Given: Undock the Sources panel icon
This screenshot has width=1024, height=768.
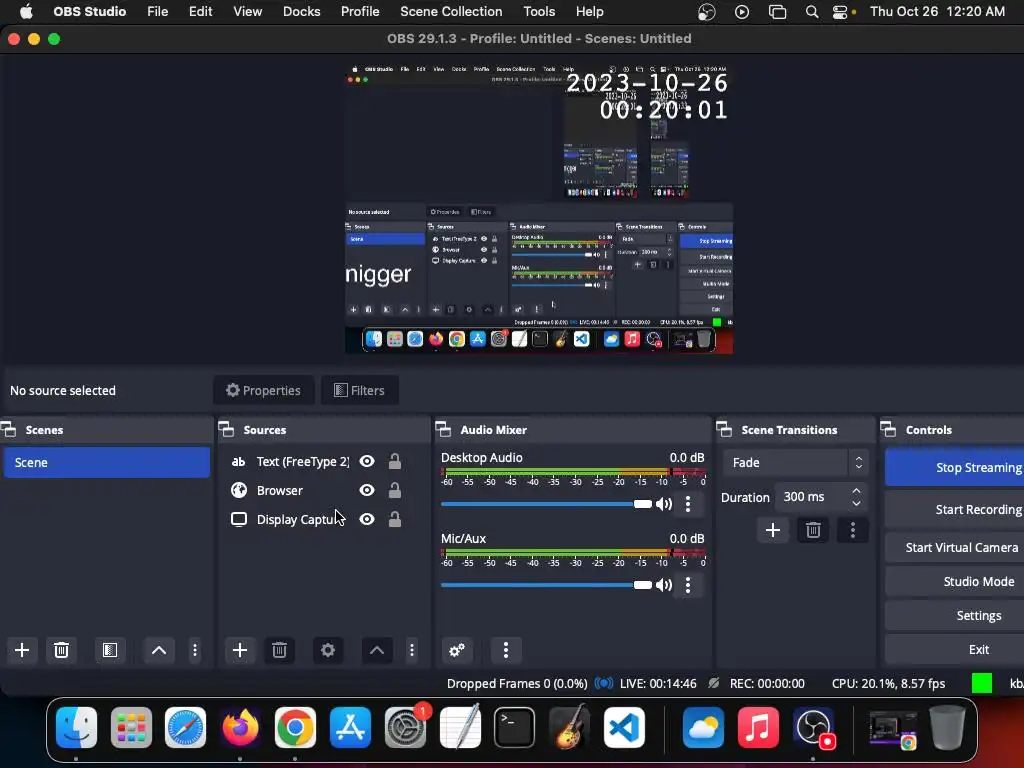Looking at the screenshot, I should coord(226,430).
